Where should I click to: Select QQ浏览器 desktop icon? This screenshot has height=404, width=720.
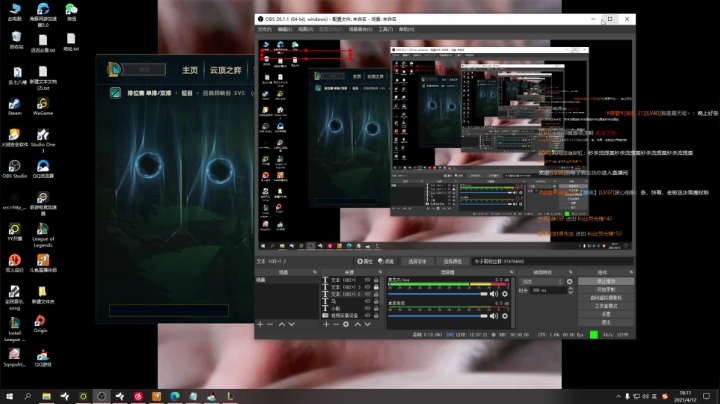(x=43, y=169)
